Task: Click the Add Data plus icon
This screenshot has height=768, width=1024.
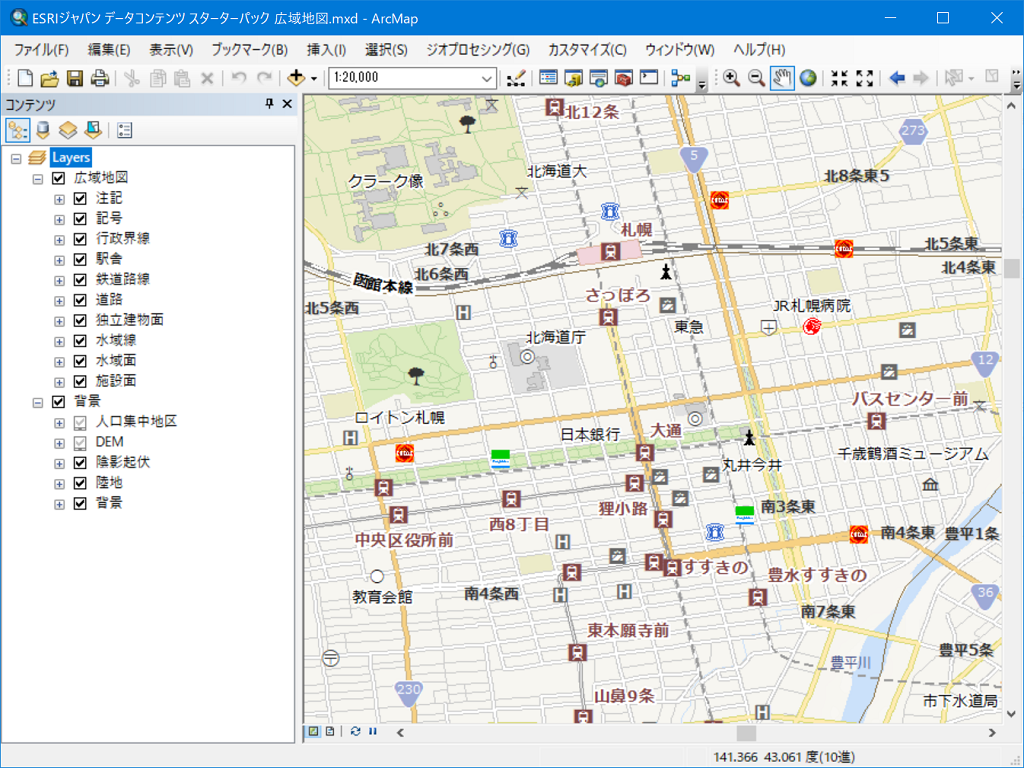Action: click(x=296, y=78)
